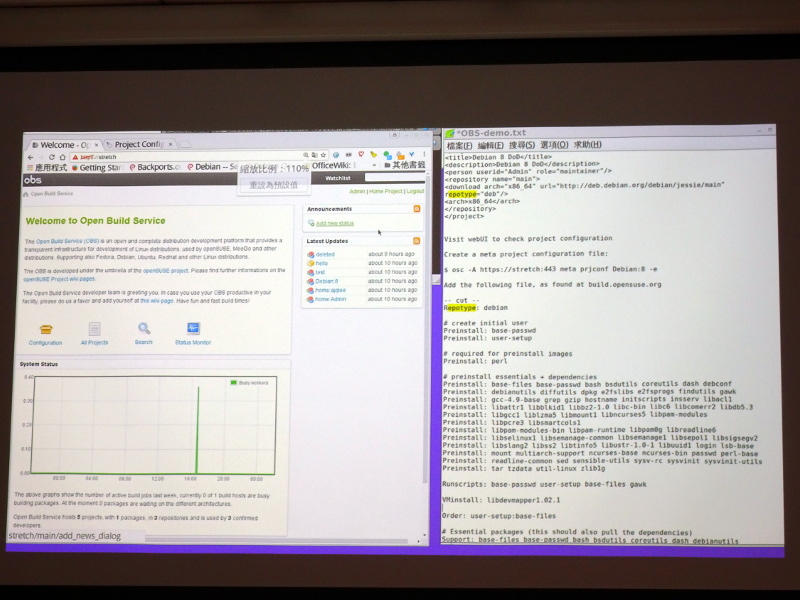This screenshot has height=600, width=800.
Task: Open home:Admin in Latest Updates
Action: click(331, 299)
